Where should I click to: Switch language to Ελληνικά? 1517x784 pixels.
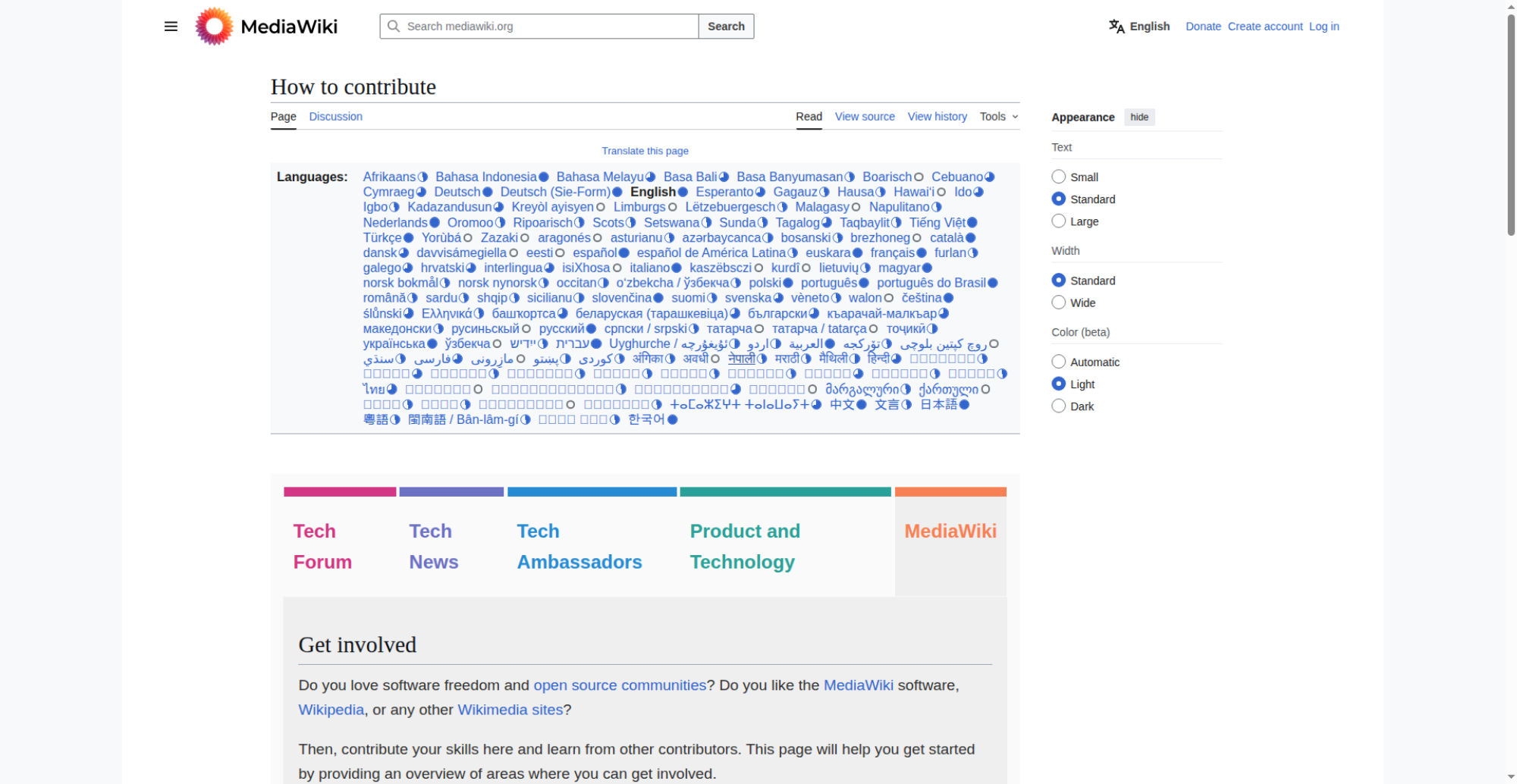point(447,313)
